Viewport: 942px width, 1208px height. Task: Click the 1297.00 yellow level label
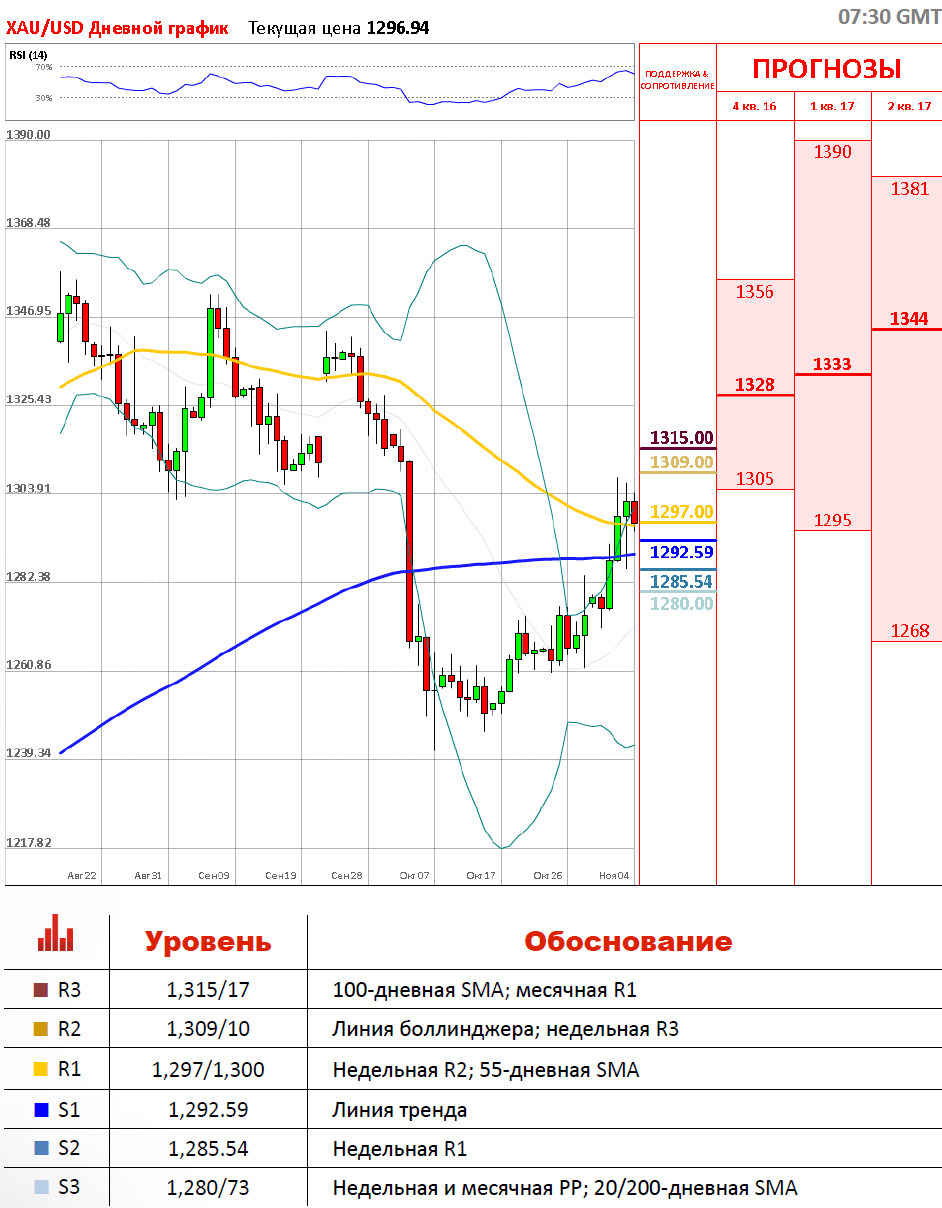(681, 512)
